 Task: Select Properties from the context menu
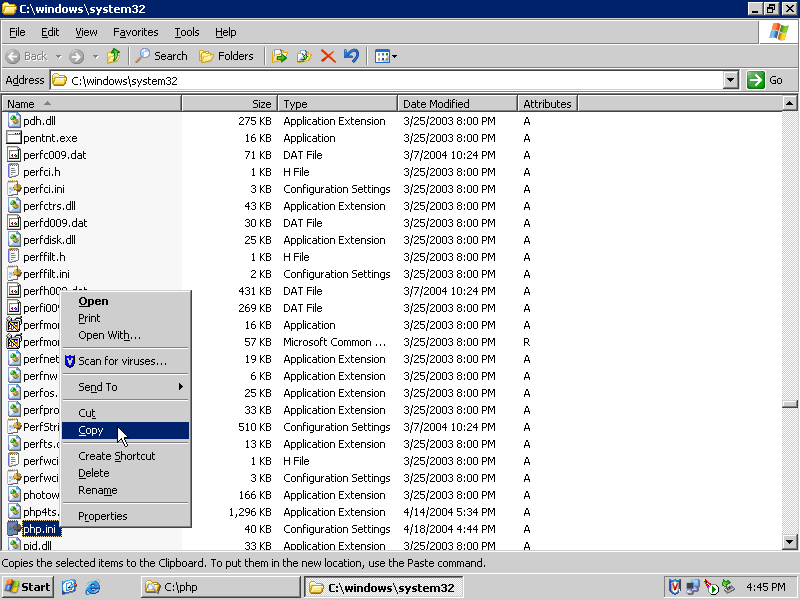[103, 516]
